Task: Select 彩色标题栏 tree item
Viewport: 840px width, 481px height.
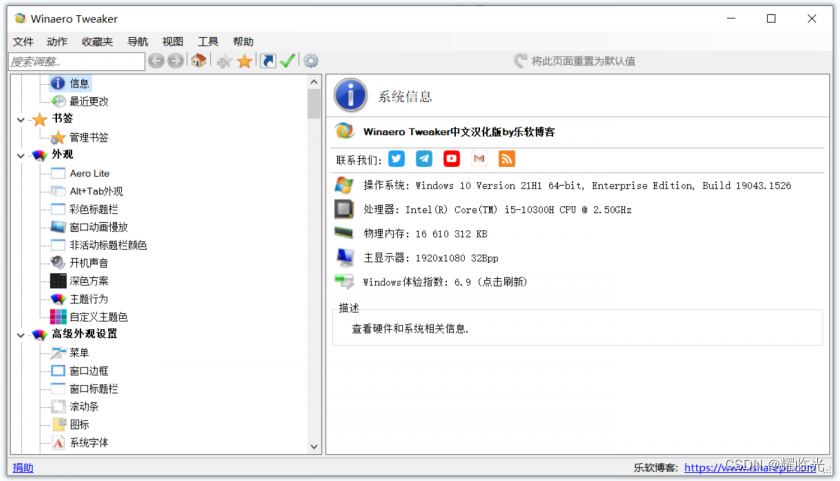Action: click(x=93, y=209)
